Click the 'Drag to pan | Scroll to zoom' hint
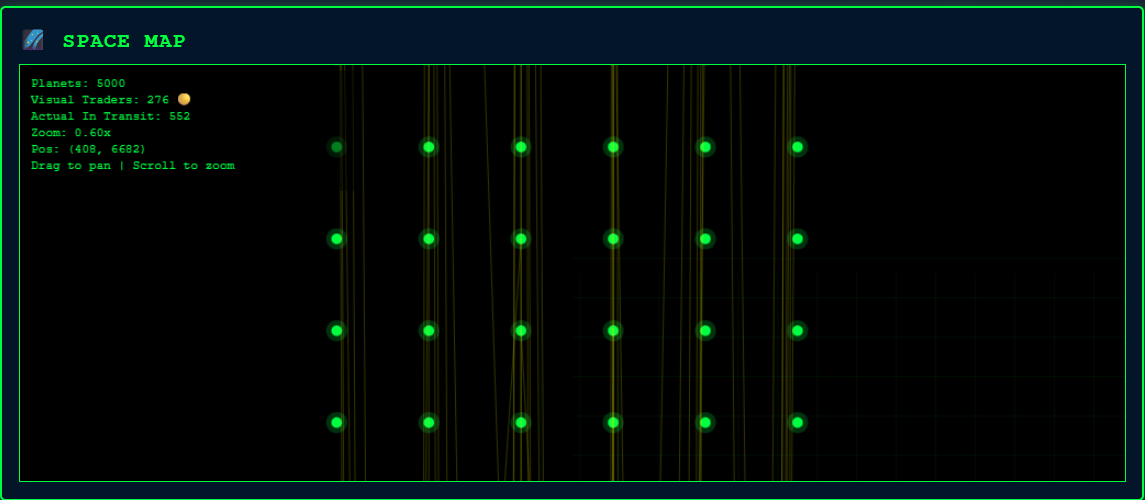1145x500 pixels. [133, 166]
